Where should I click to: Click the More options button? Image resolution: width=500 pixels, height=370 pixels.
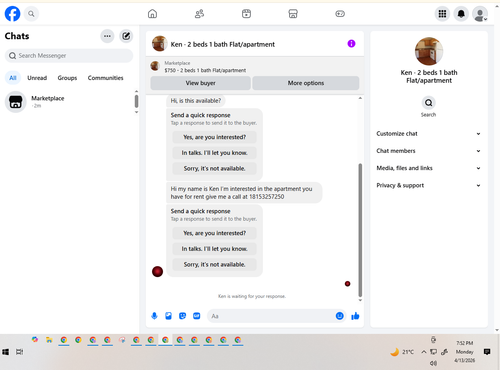pyautogui.click(x=306, y=83)
